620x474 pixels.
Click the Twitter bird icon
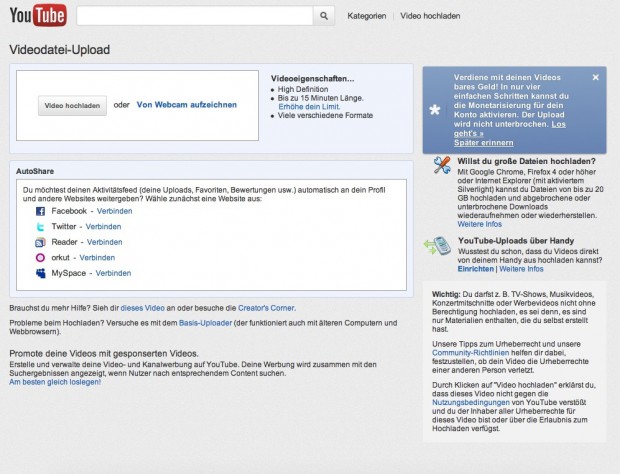(40, 227)
